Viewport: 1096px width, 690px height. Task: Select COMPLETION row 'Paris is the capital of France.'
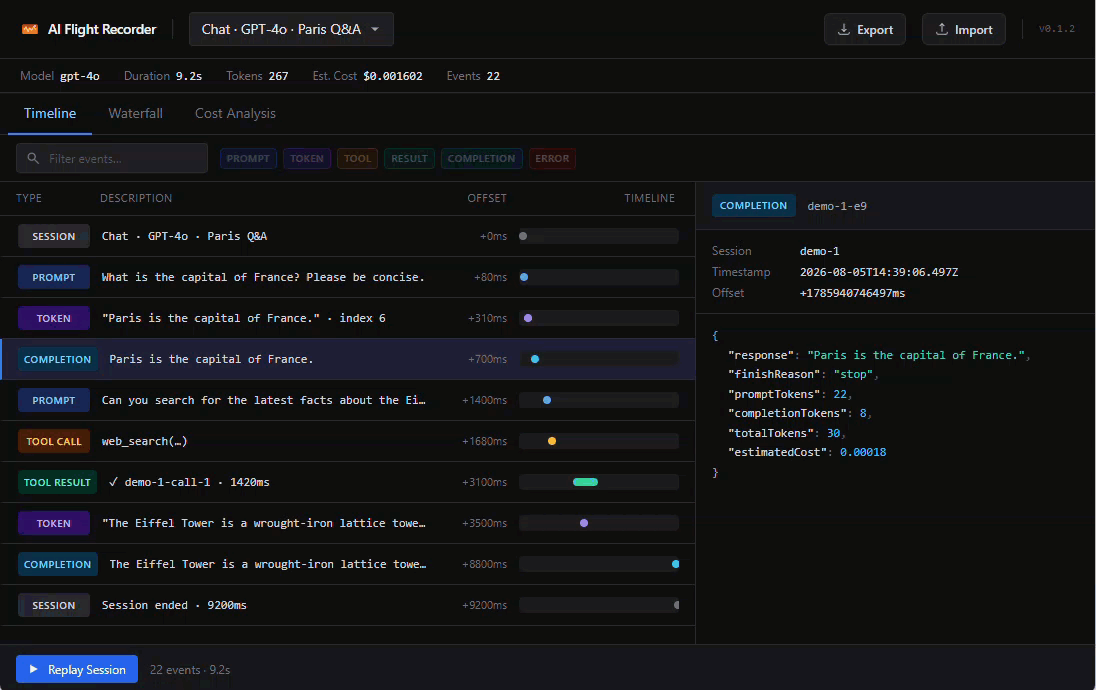click(x=347, y=359)
